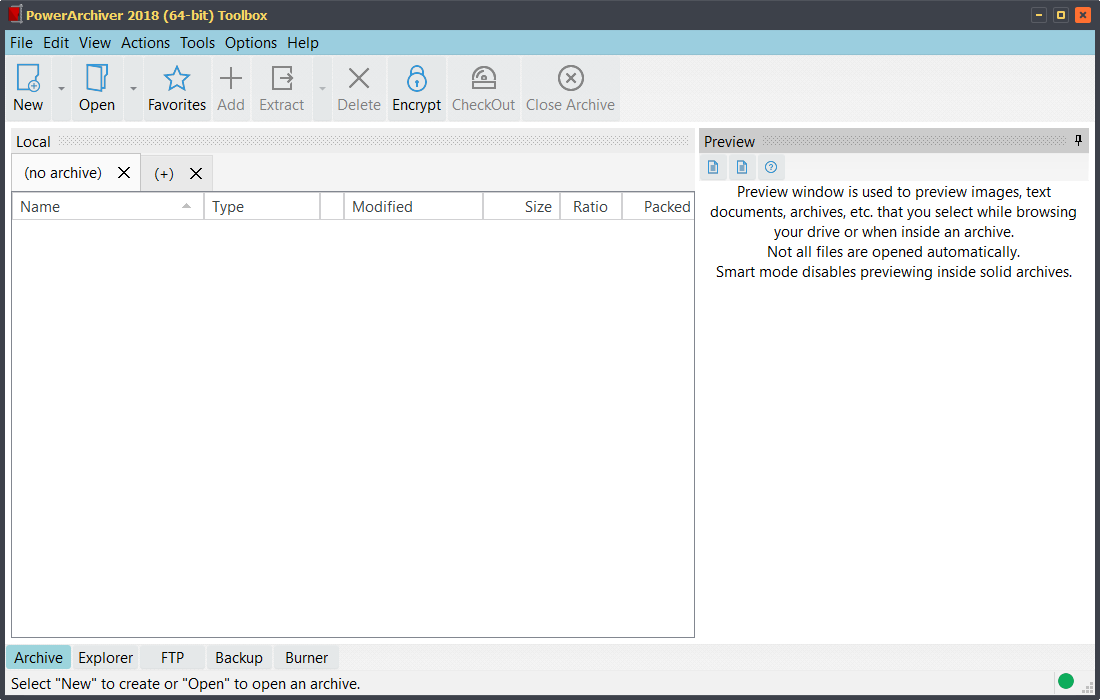Toggle the Preview panel pin
This screenshot has height=700, width=1100.
[1078, 140]
